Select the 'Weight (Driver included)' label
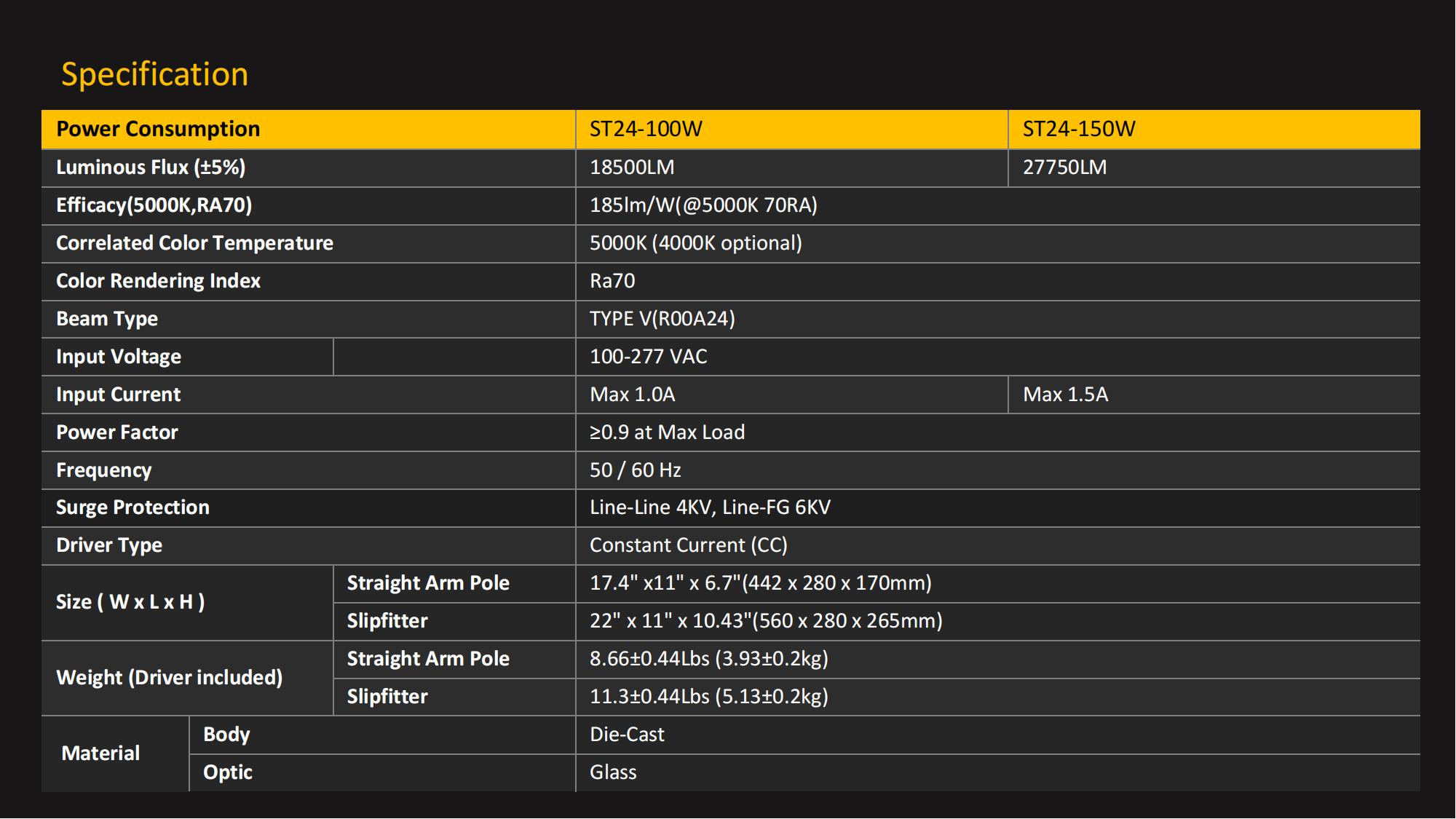 pyautogui.click(x=169, y=678)
